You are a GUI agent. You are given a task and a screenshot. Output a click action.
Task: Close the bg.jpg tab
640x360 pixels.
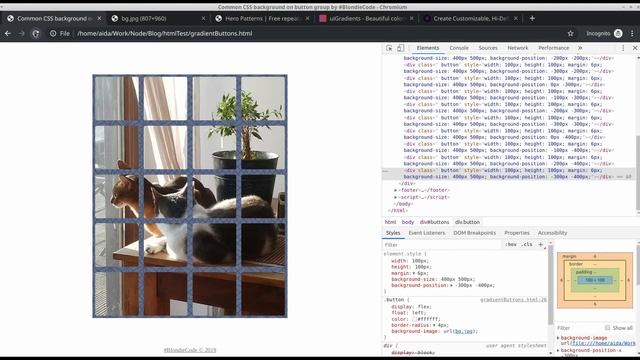(203, 18)
